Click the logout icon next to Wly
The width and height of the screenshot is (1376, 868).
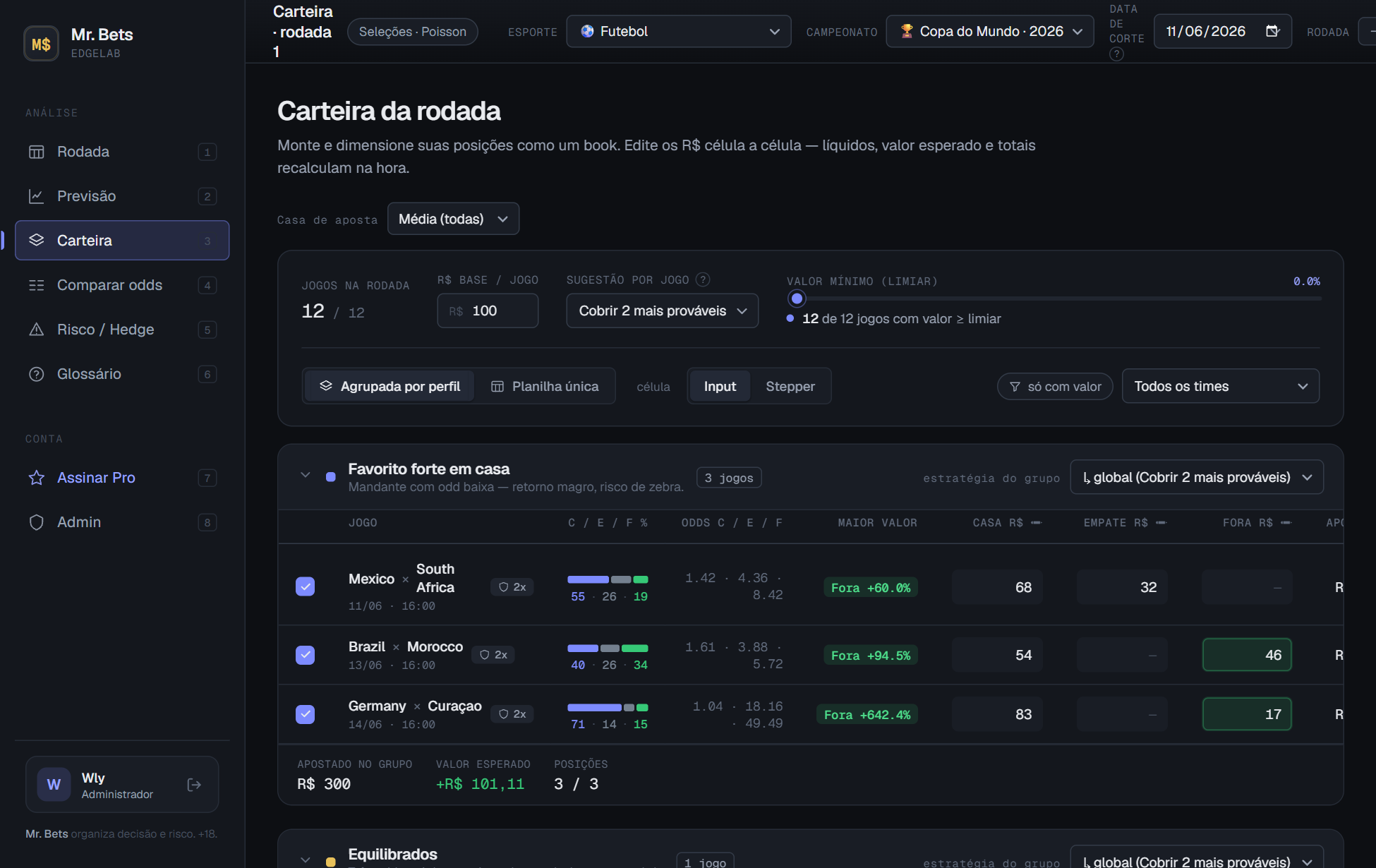(x=194, y=785)
